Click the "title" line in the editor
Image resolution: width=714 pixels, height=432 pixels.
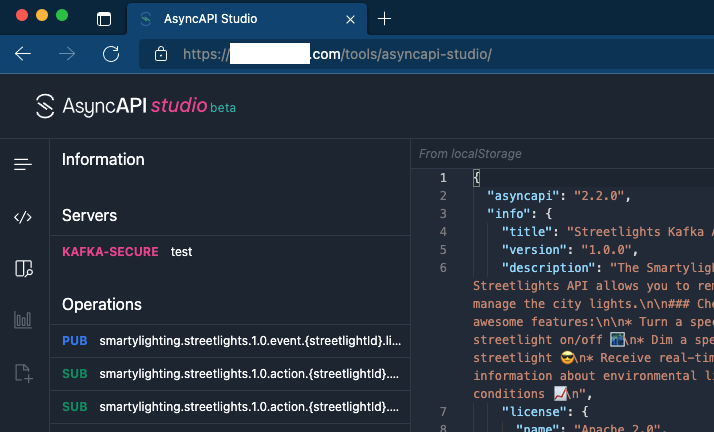[607, 232]
